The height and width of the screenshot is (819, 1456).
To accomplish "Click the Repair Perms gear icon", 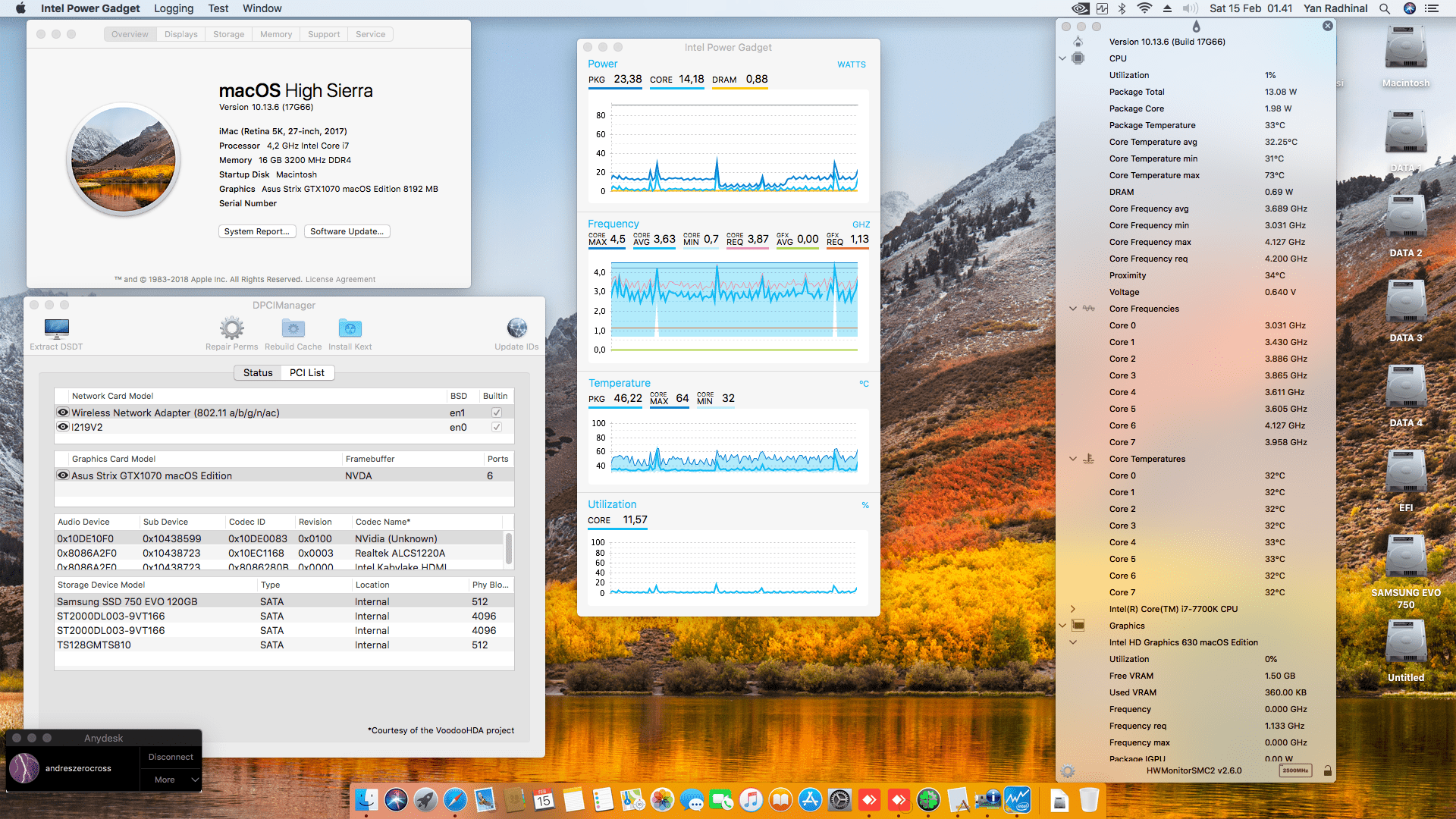I will (232, 328).
